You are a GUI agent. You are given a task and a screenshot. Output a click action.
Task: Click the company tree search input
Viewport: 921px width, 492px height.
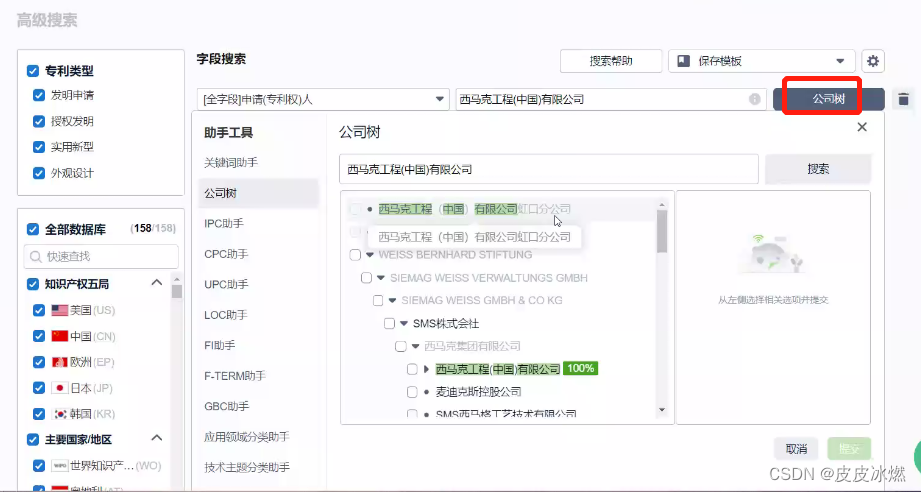coord(549,169)
